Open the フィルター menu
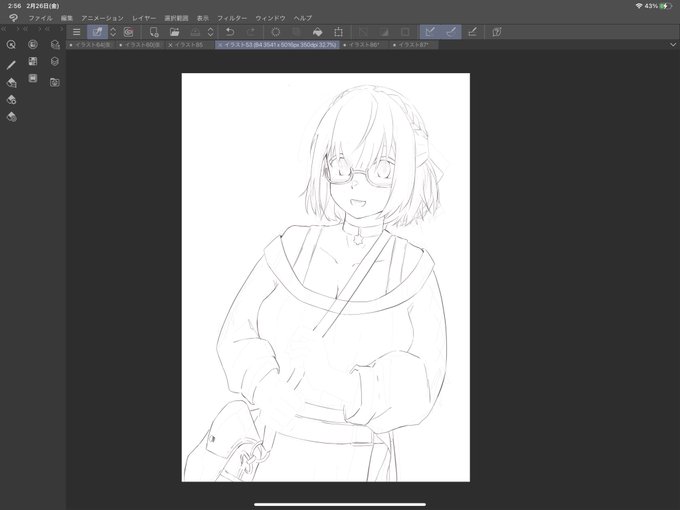Viewport: 680px width, 510px height. pyautogui.click(x=232, y=18)
